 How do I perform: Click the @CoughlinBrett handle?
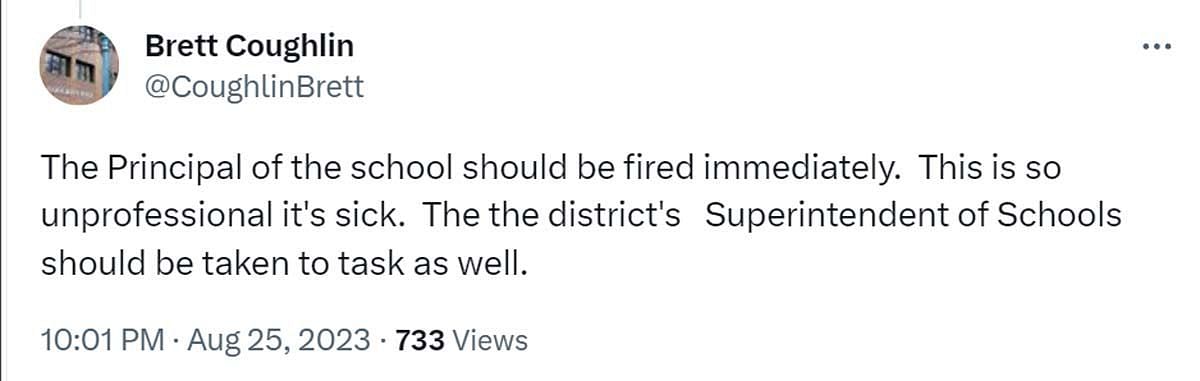pyautogui.click(x=255, y=87)
